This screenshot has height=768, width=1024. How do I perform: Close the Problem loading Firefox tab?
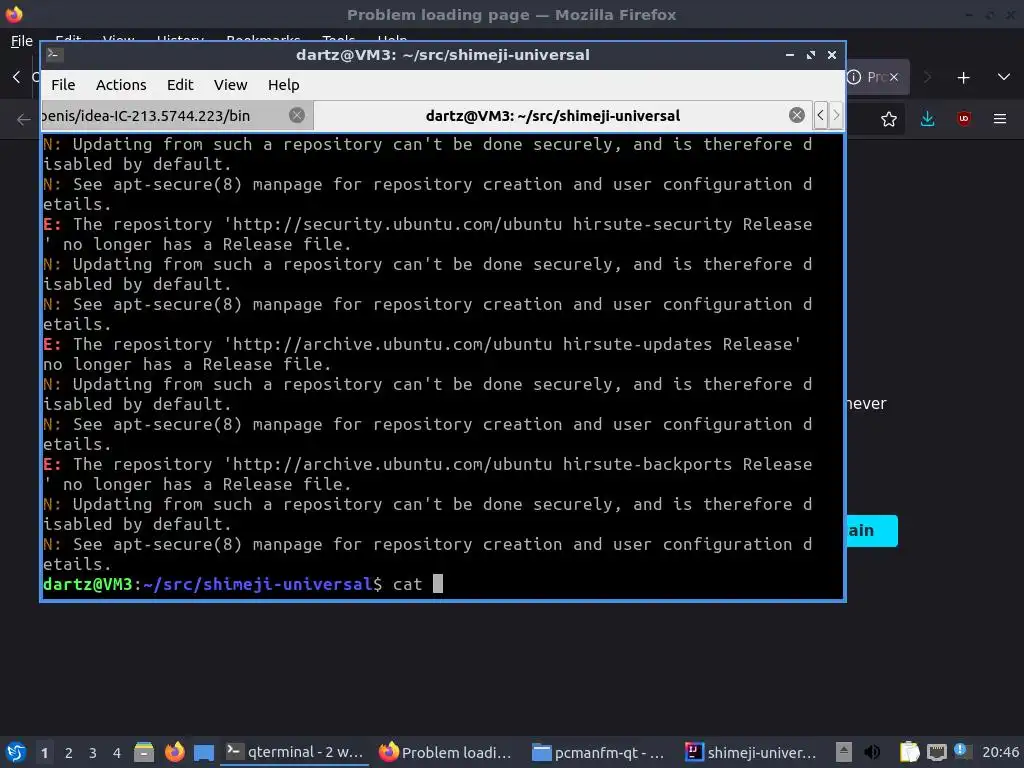tap(894, 77)
